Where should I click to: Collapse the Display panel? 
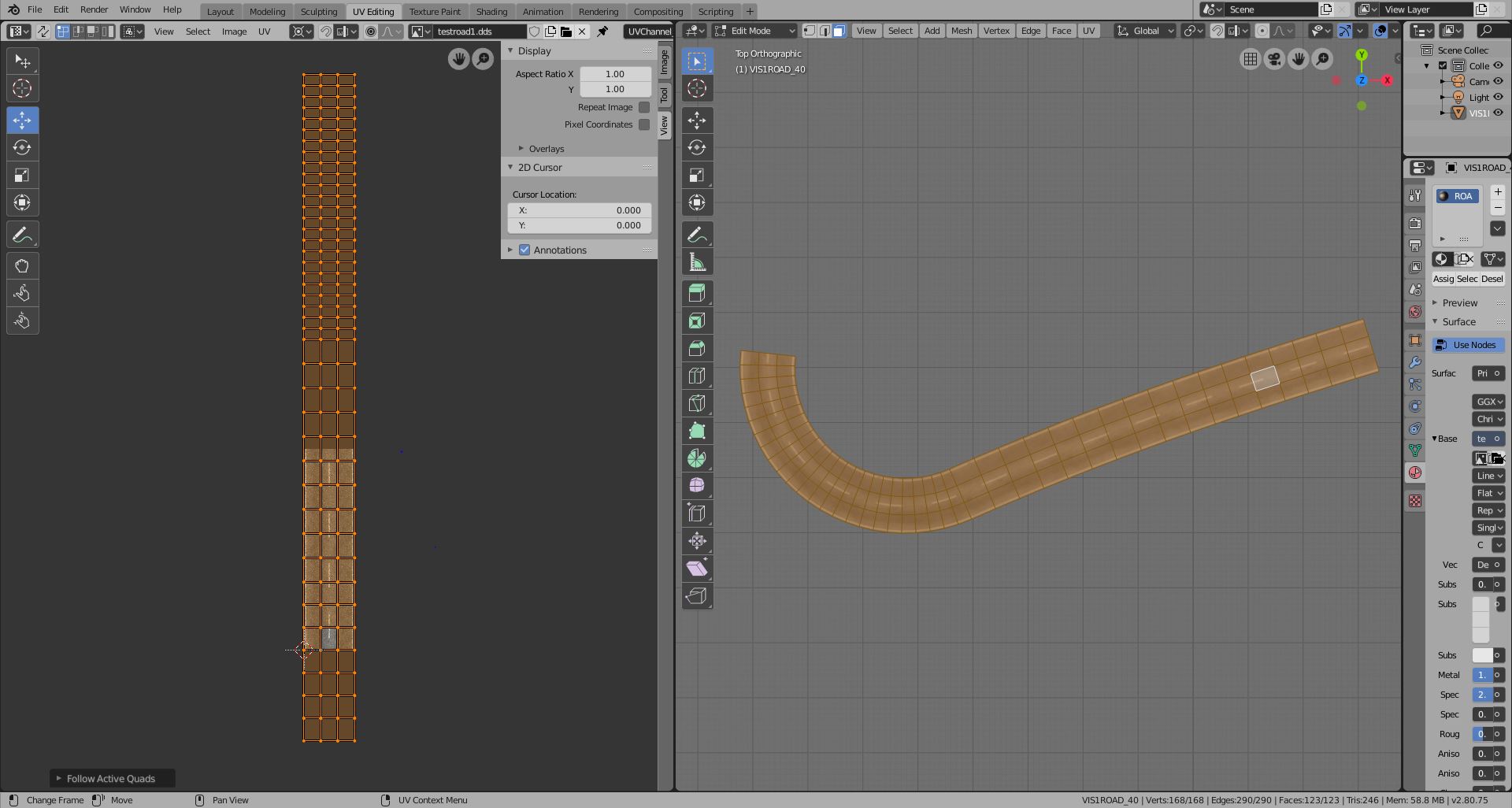coord(535,50)
